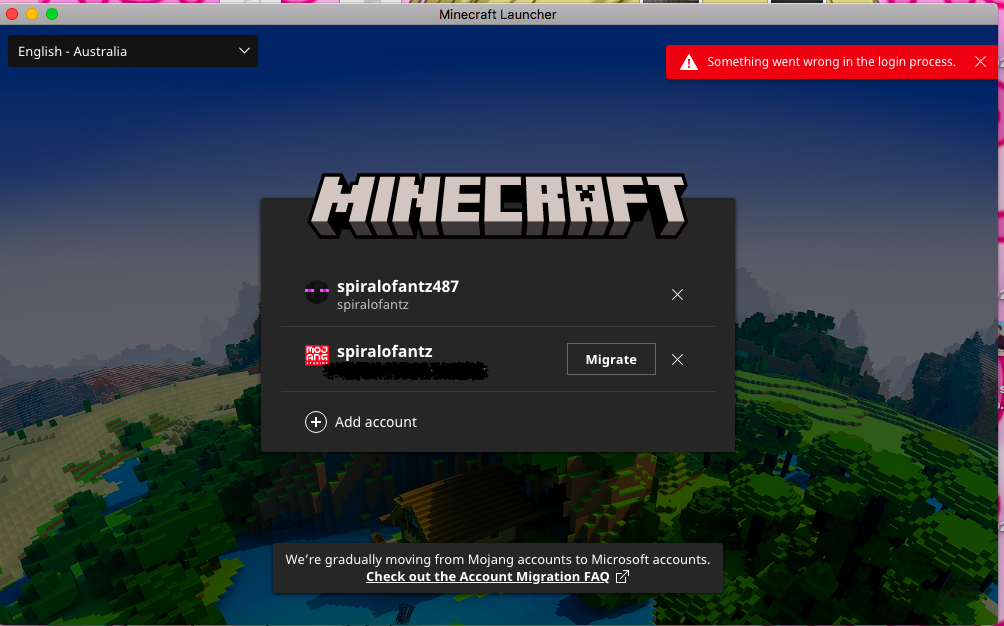The image size is (1004, 626).
Task: Click the Add account plus icon
Action: (316, 422)
